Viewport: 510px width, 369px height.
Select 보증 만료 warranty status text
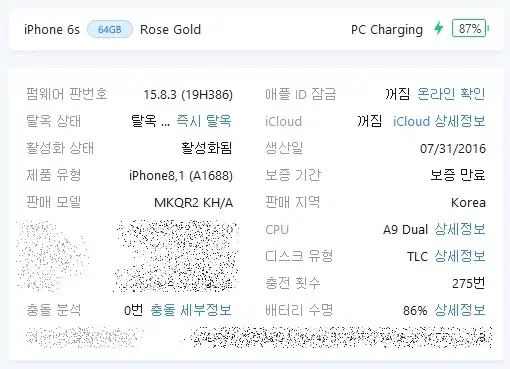458,175
